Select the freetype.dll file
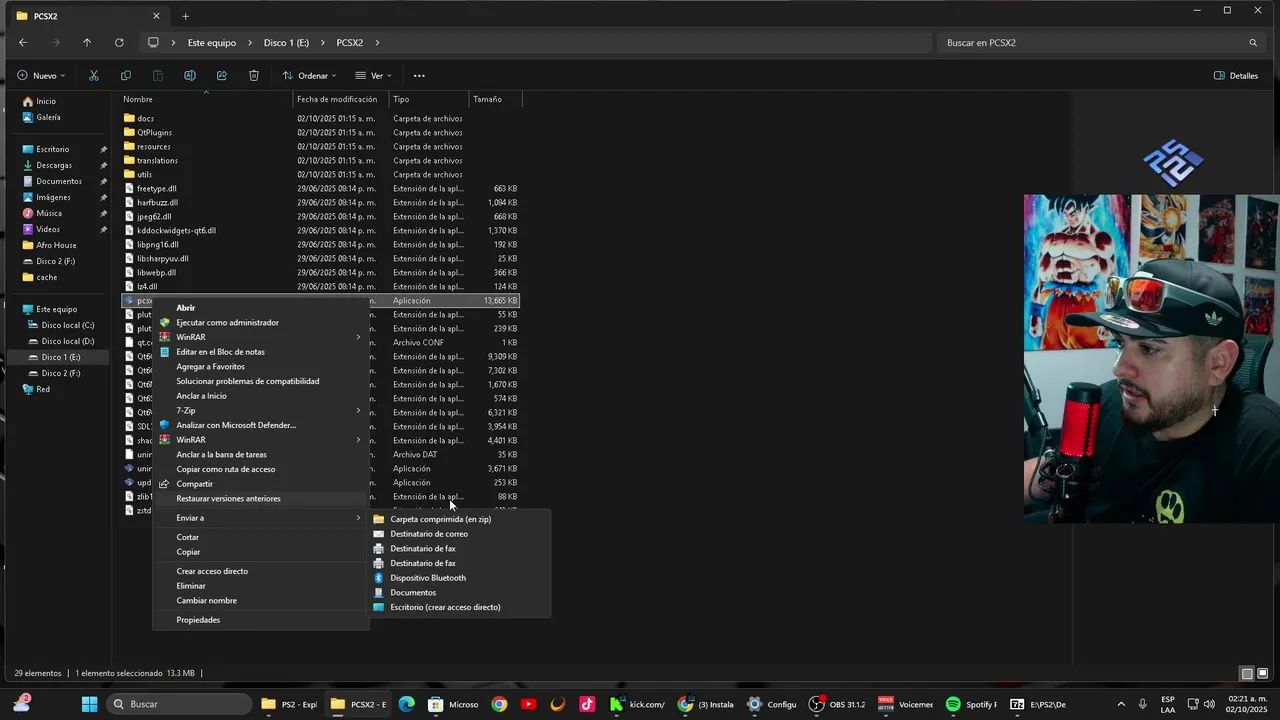 click(x=156, y=188)
